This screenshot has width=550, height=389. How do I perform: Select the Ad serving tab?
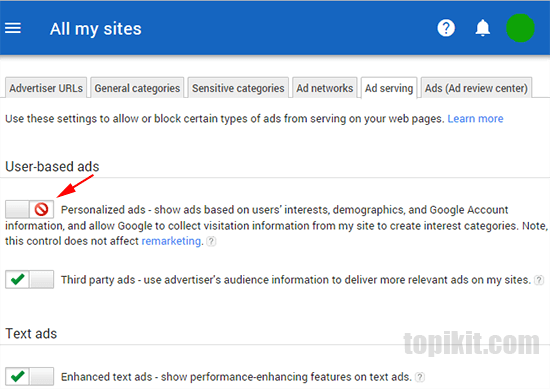pos(389,88)
